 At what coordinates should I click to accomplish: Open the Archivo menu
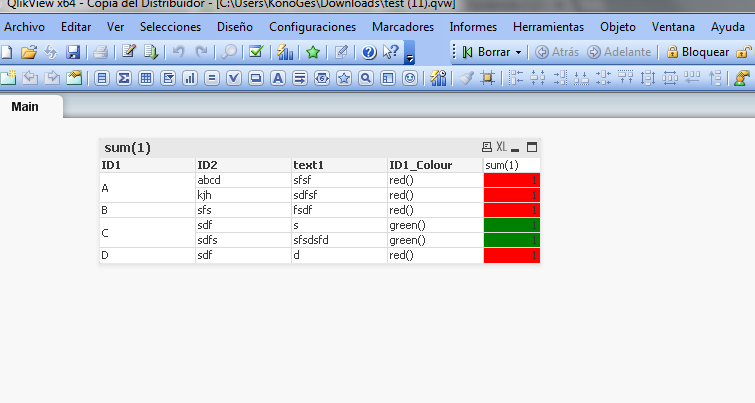pyautogui.click(x=25, y=27)
